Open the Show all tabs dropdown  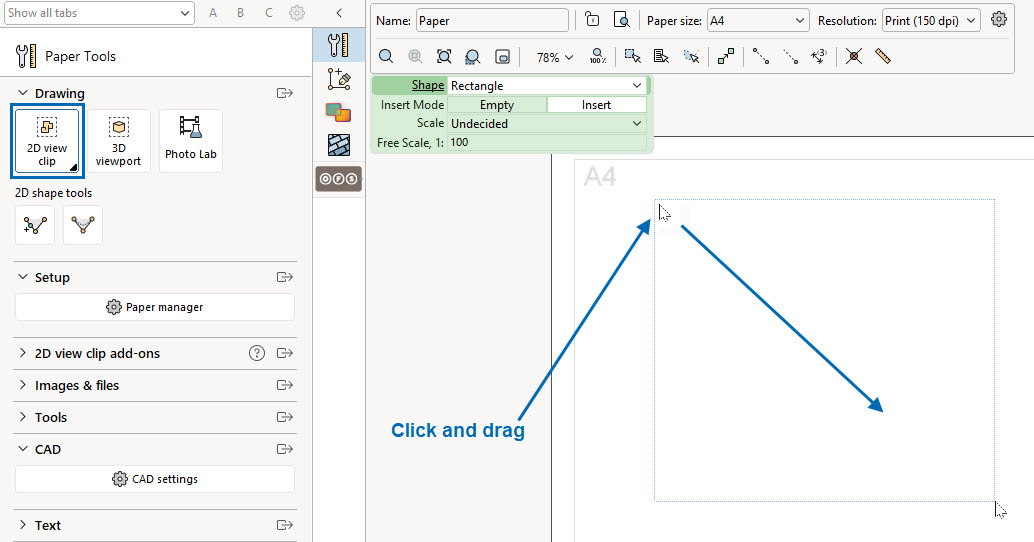[100, 13]
